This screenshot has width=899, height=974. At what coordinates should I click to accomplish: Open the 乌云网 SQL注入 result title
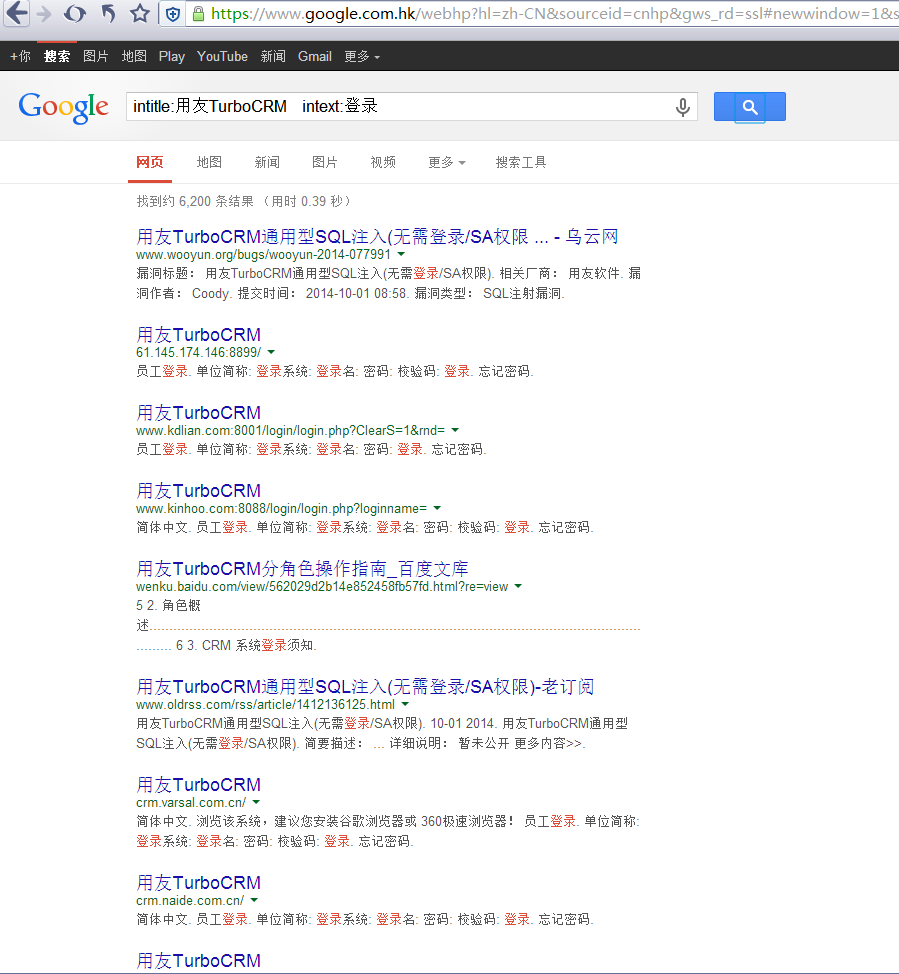coord(377,237)
